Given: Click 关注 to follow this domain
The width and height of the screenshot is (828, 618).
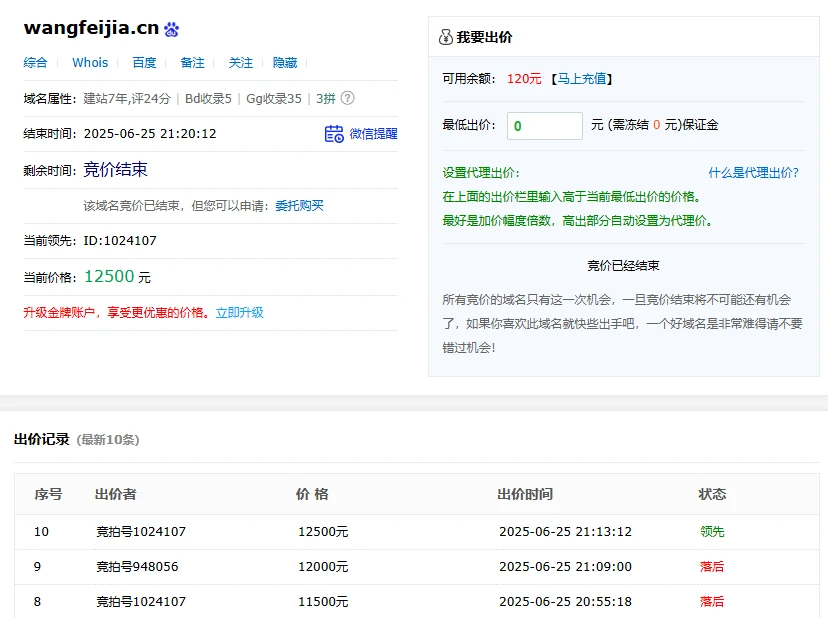Looking at the screenshot, I should click(x=240, y=62).
